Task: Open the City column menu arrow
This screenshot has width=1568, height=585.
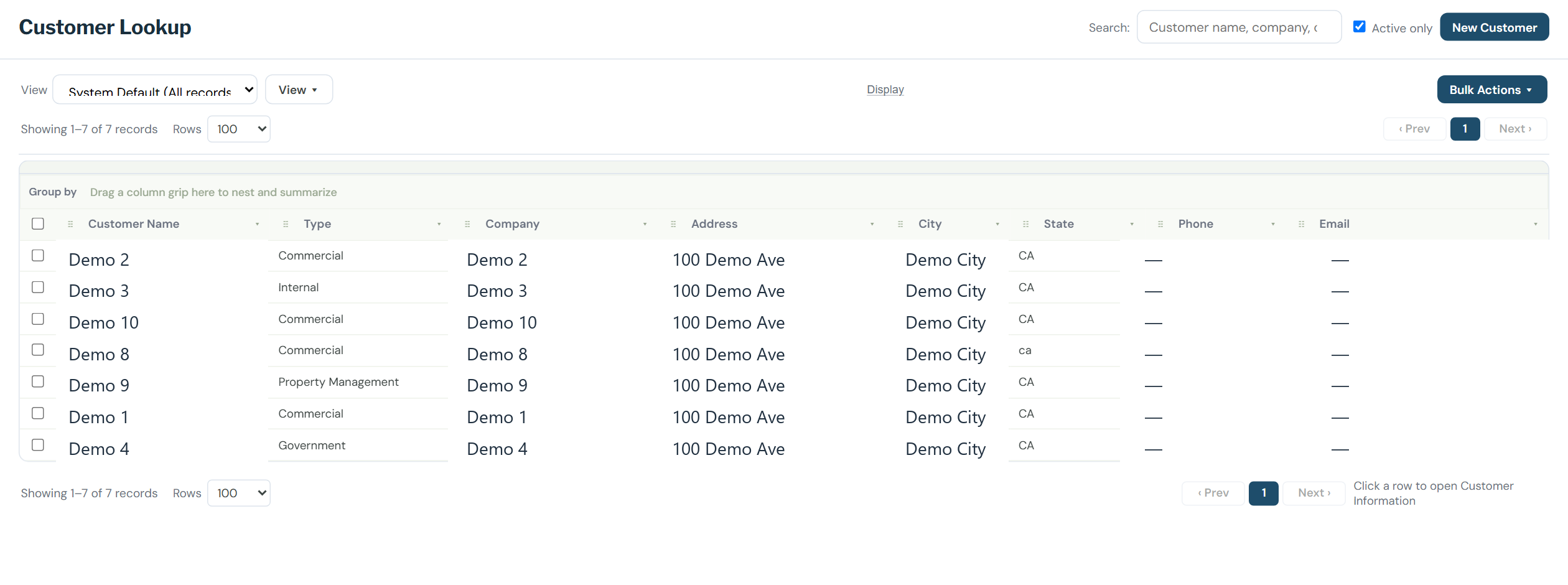Action: coord(997,225)
